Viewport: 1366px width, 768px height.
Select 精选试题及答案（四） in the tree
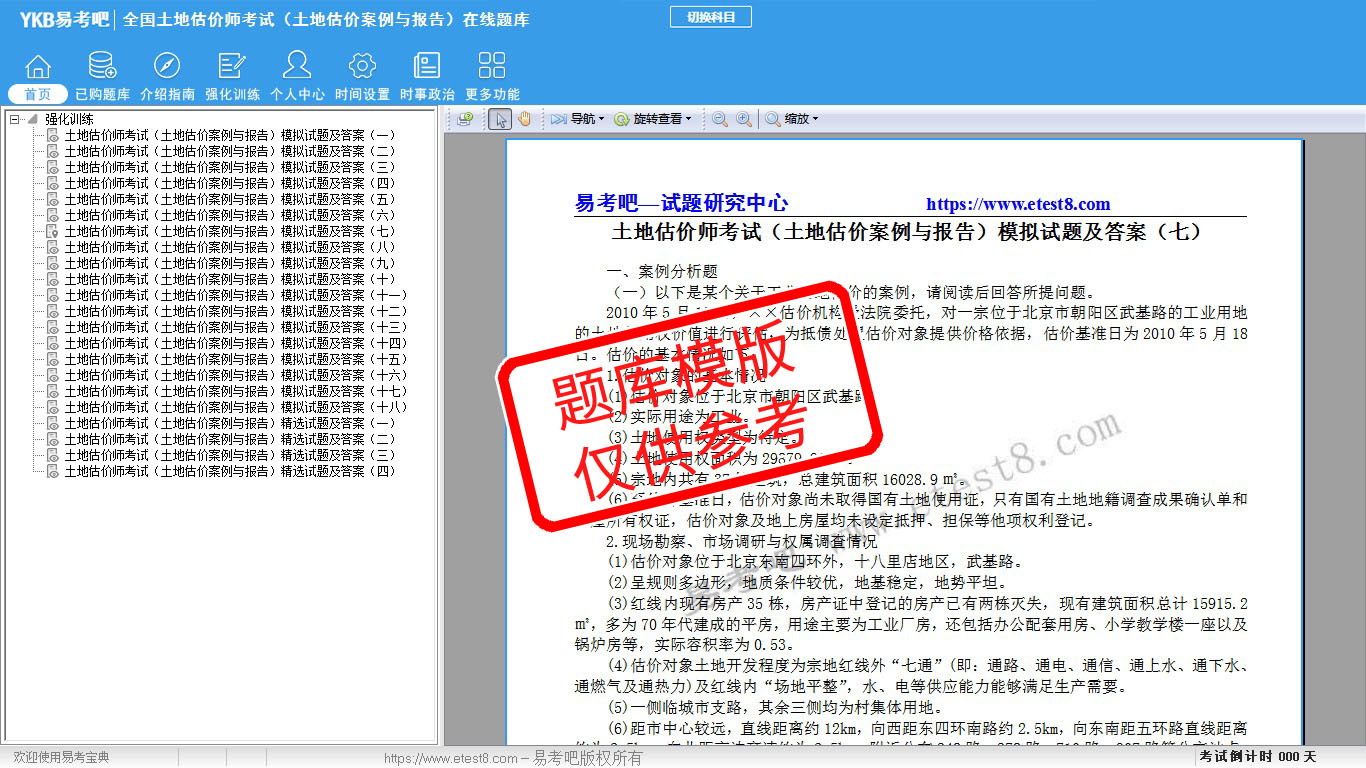point(229,471)
